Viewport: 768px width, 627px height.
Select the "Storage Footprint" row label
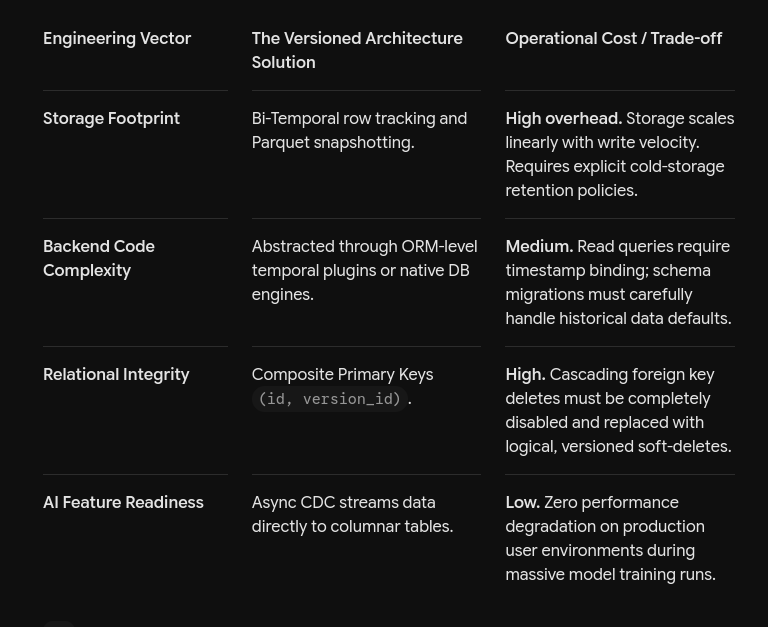(111, 119)
